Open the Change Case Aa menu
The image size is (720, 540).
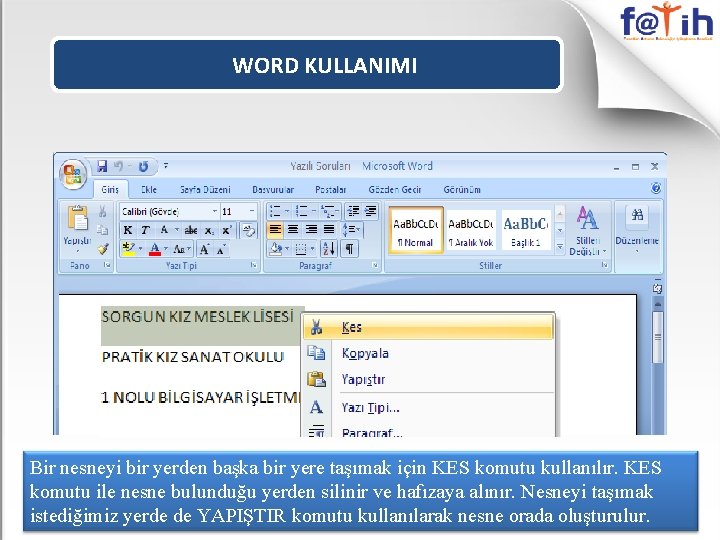(181, 249)
